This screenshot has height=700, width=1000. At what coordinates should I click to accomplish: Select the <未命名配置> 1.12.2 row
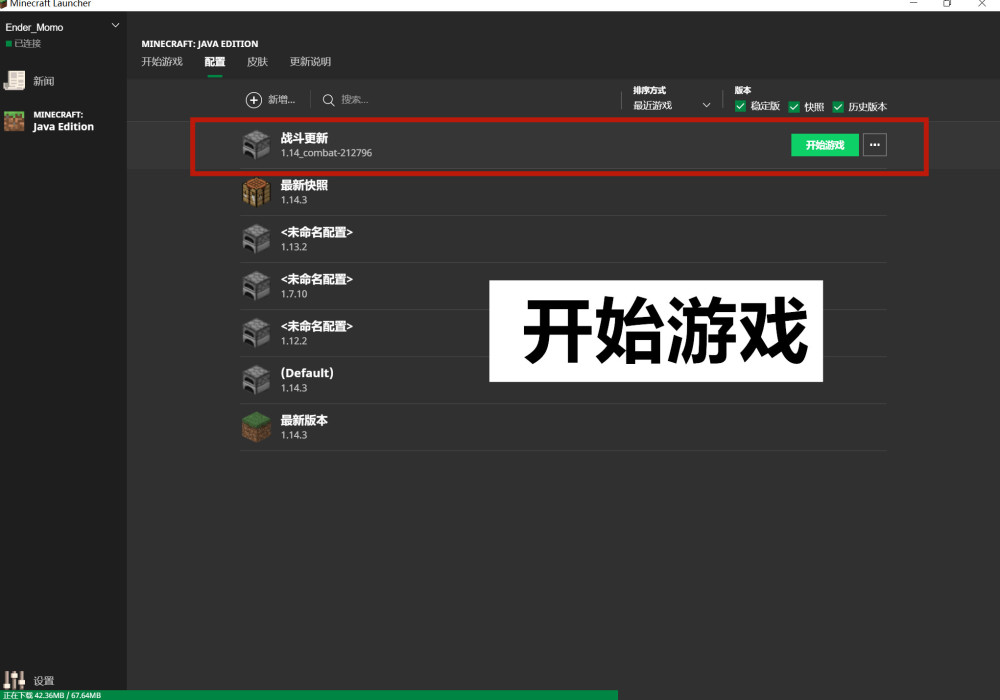564,333
